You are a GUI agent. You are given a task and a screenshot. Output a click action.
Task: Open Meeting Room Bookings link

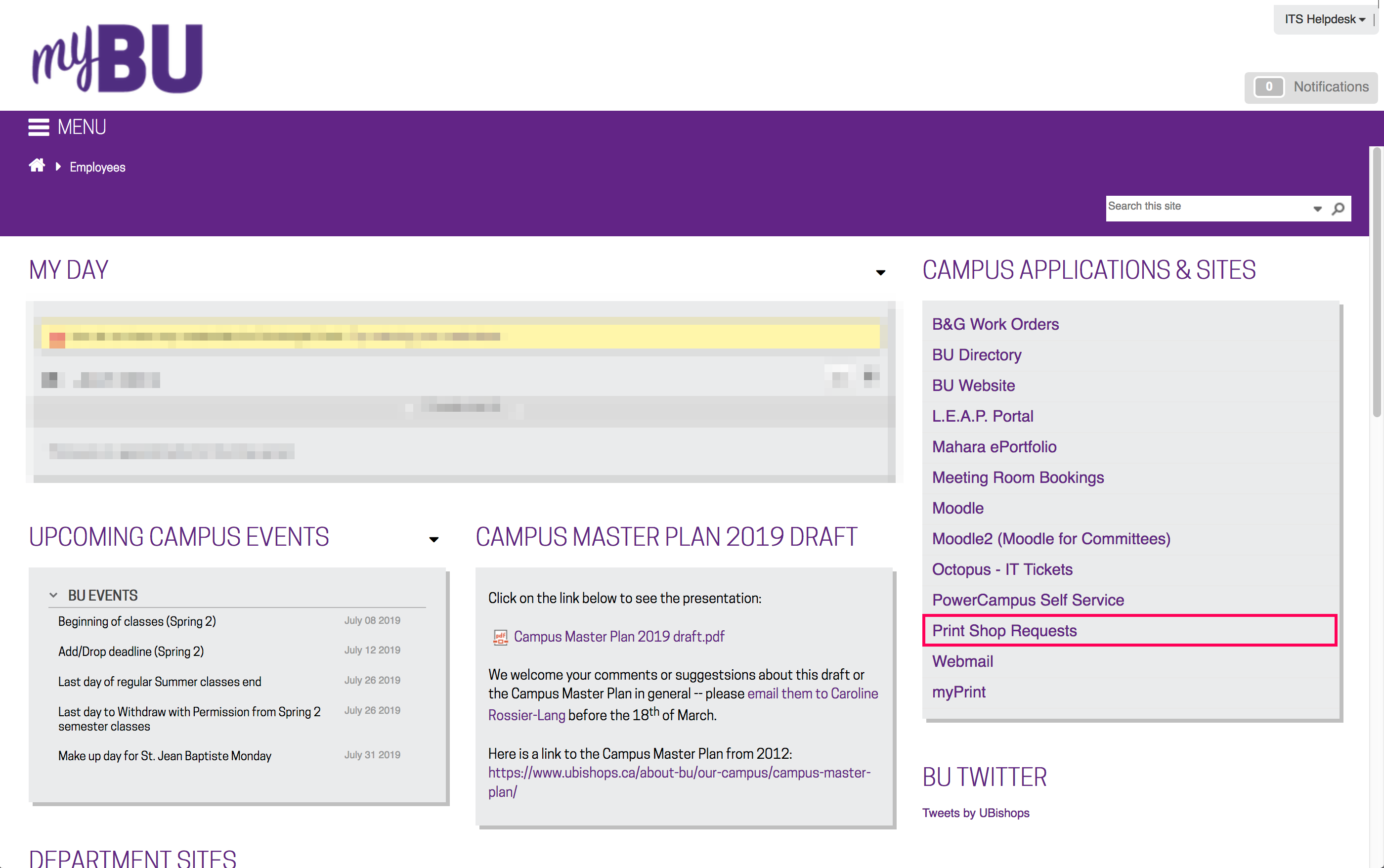pos(1018,477)
